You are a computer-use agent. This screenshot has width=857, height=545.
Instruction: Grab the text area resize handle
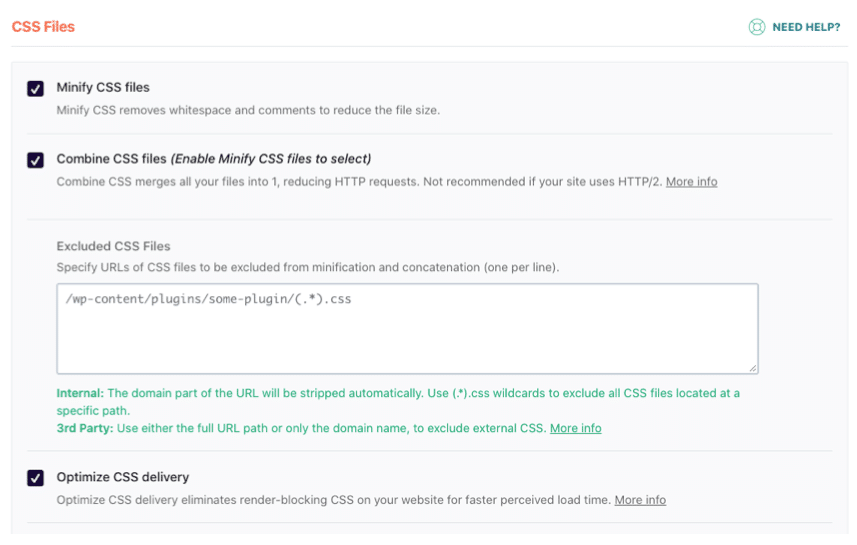(753, 368)
